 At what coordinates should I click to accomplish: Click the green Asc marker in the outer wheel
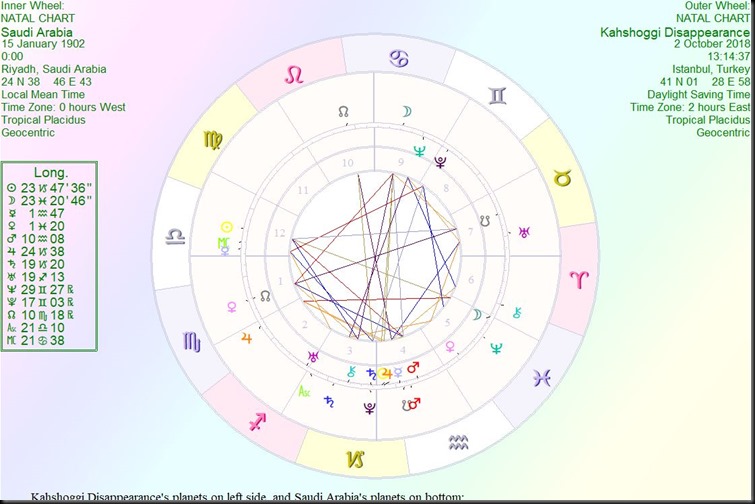(x=304, y=391)
